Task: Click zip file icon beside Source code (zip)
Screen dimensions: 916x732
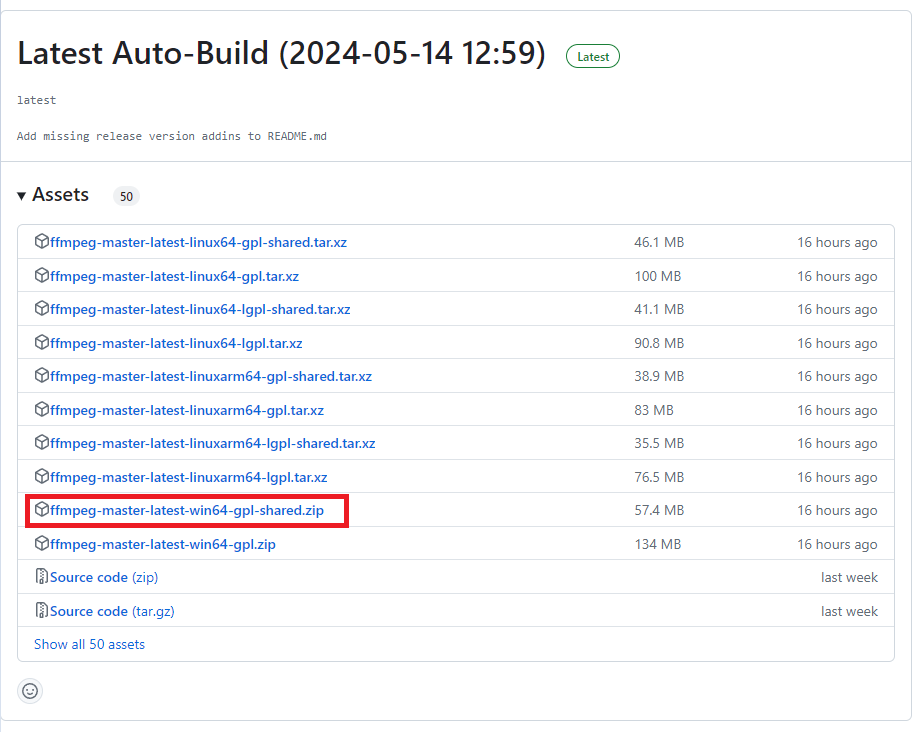Action: tap(41, 577)
